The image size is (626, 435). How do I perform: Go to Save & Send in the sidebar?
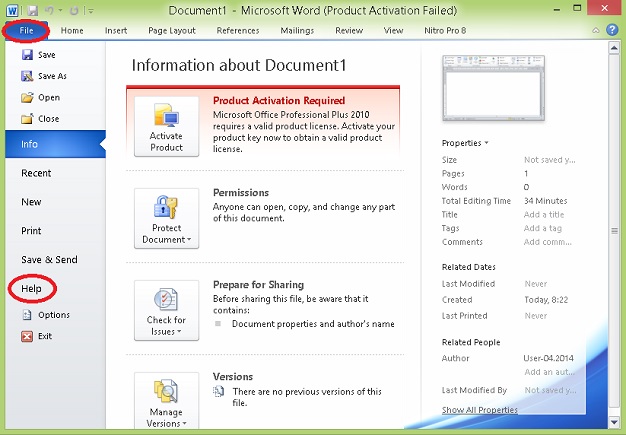click(x=49, y=260)
